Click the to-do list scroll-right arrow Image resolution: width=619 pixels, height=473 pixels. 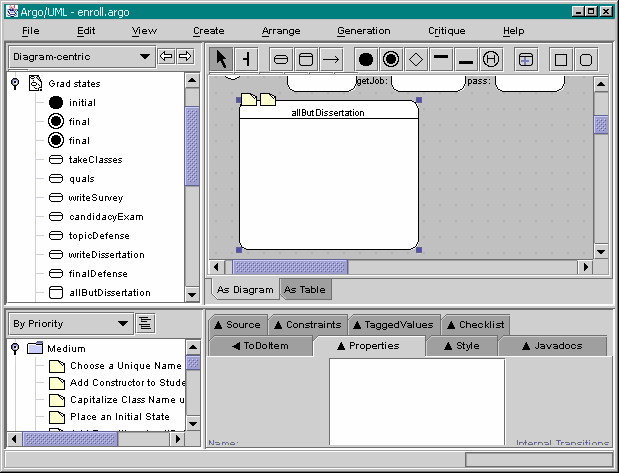coord(178,439)
